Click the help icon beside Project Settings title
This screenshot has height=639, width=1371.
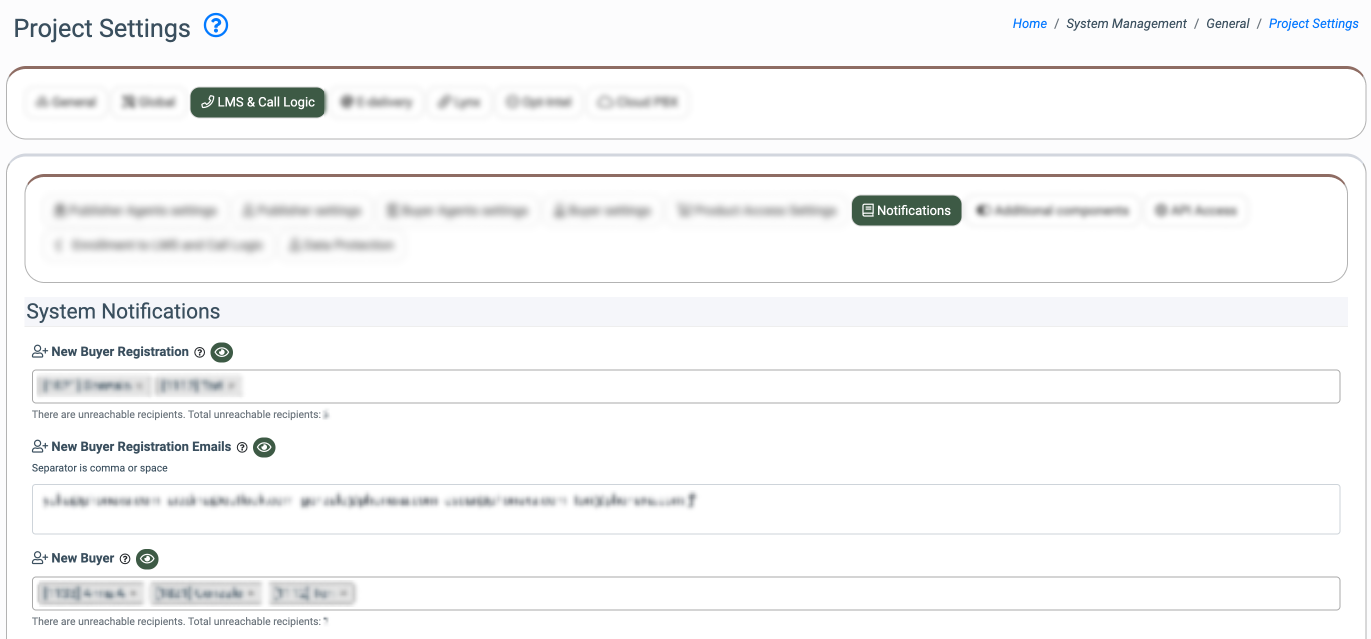pyautogui.click(x=216, y=26)
